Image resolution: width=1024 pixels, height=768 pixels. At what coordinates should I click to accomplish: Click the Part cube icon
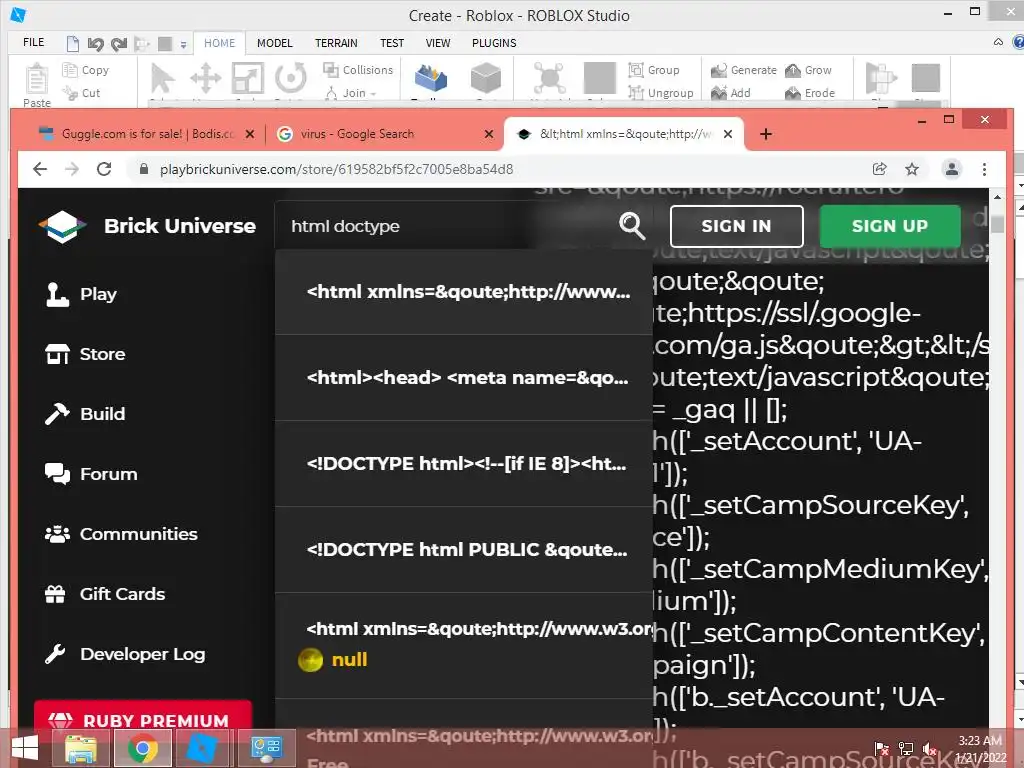[486, 78]
